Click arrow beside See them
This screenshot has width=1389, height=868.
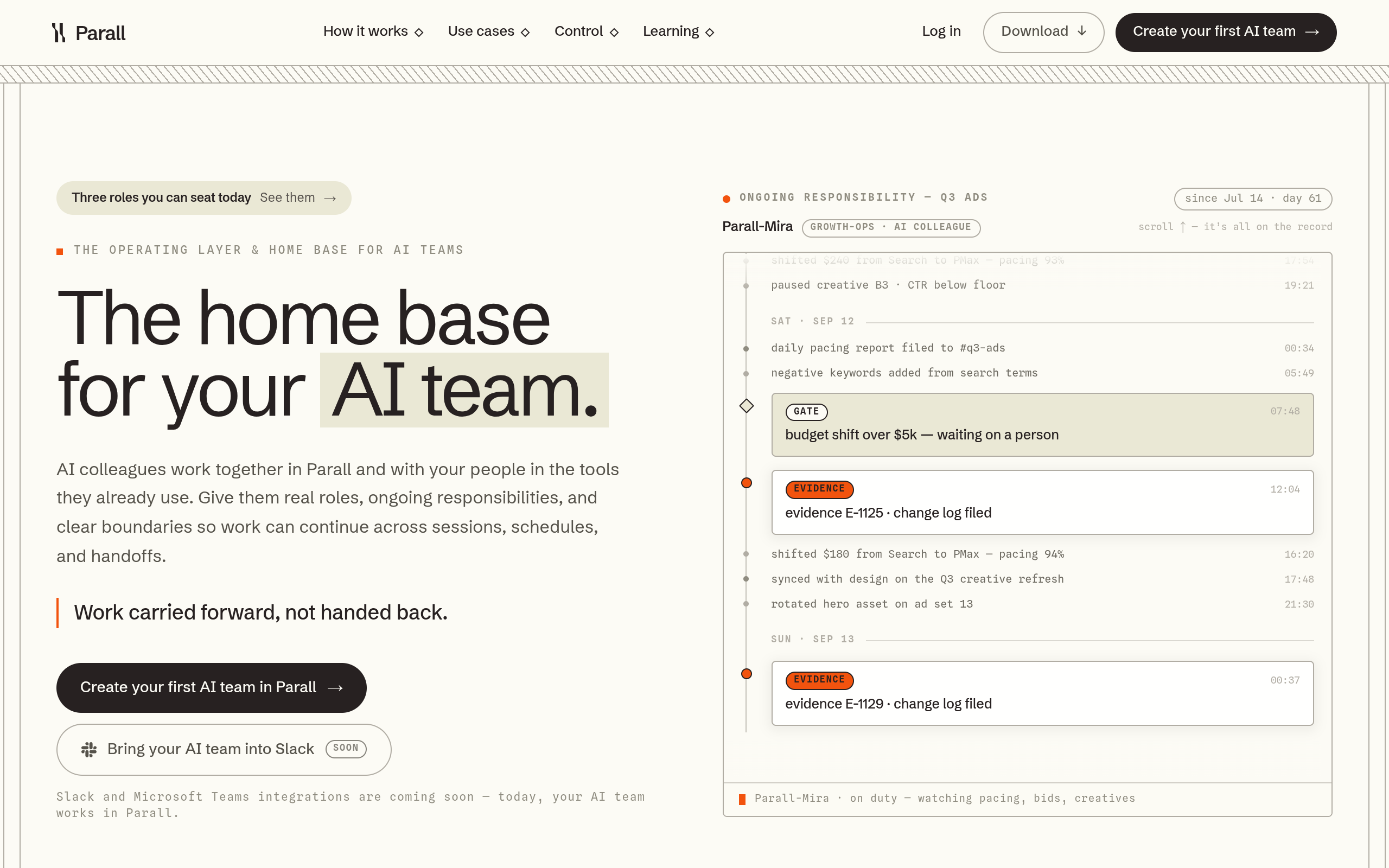(330, 199)
